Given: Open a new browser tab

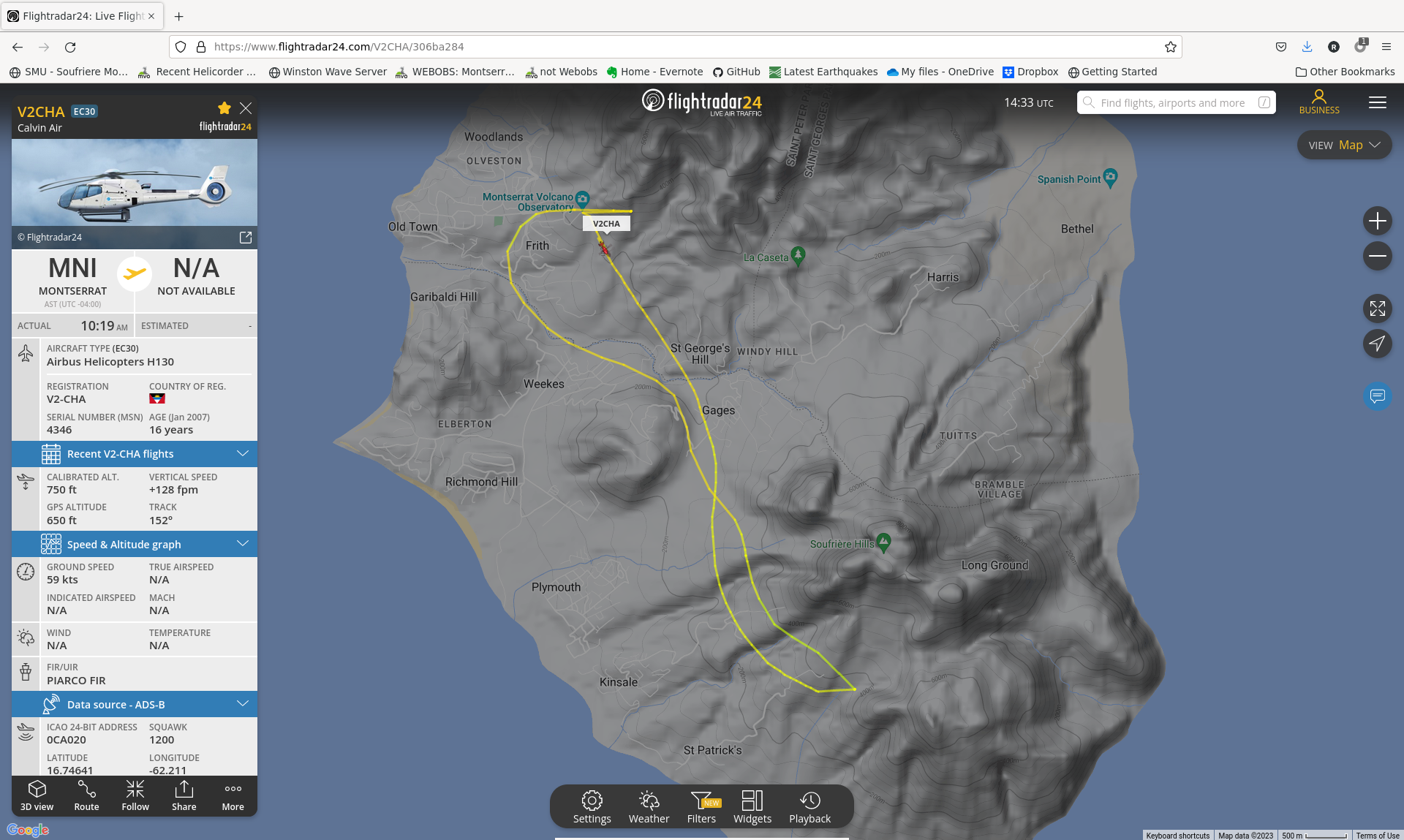Looking at the screenshot, I should pyautogui.click(x=178, y=16).
